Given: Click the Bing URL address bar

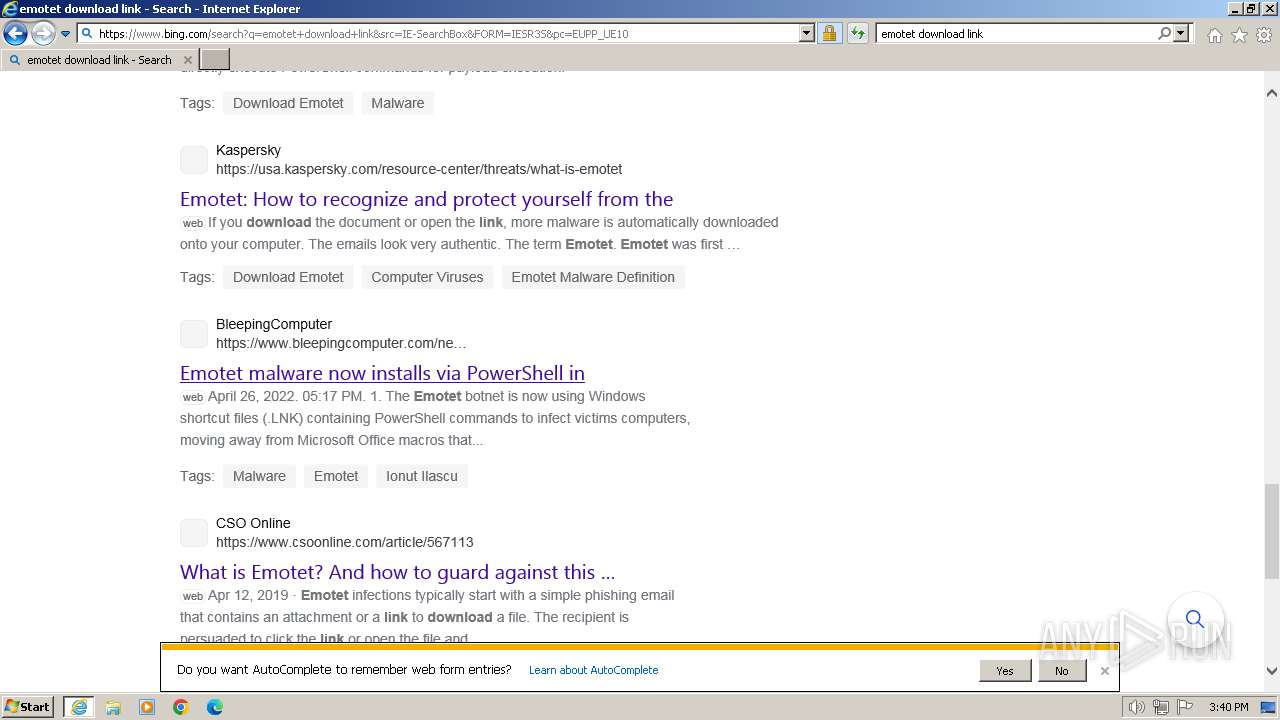Looking at the screenshot, I should [x=438, y=33].
